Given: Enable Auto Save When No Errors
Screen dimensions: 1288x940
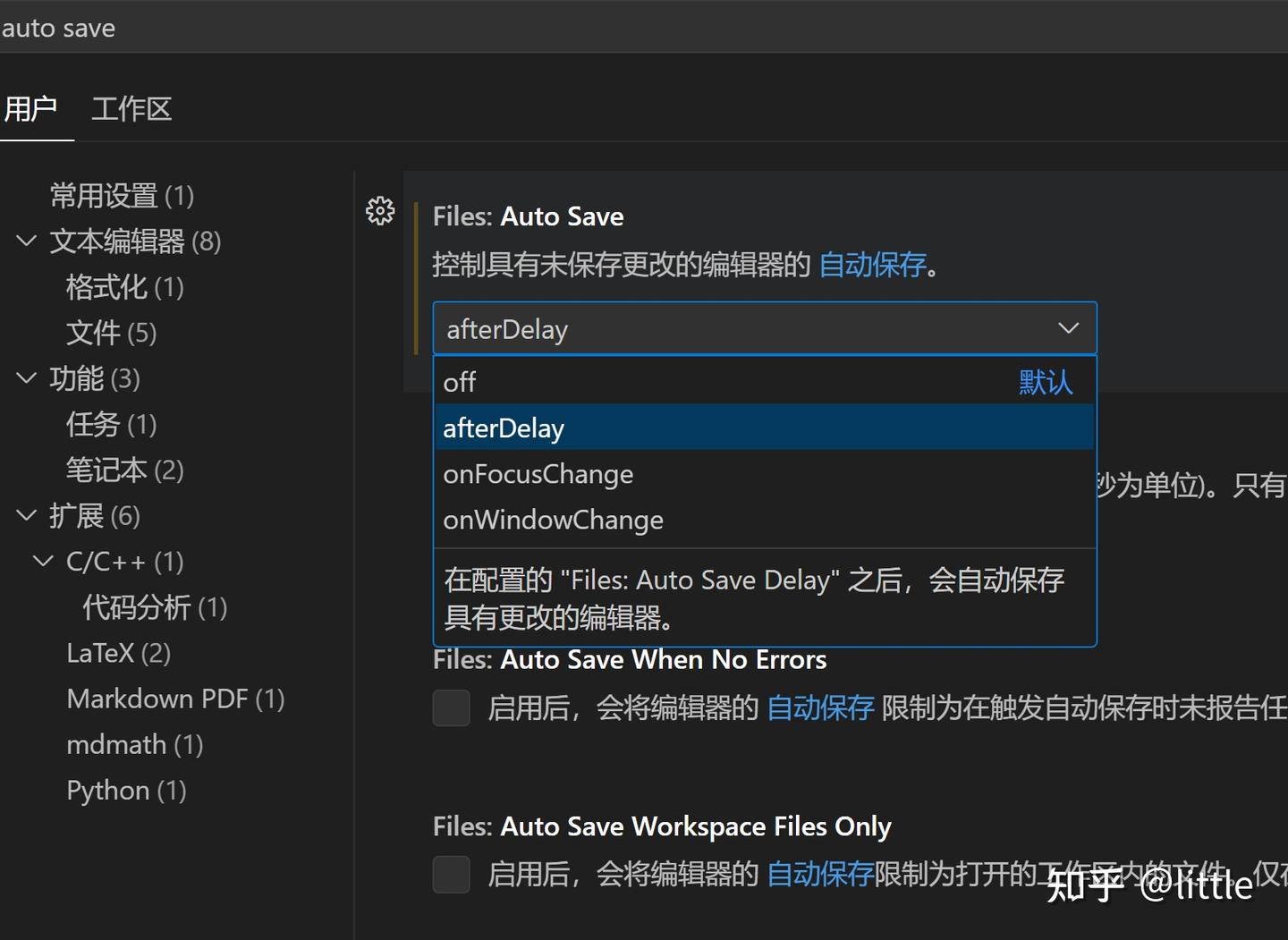Looking at the screenshot, I should coord(451,707).
